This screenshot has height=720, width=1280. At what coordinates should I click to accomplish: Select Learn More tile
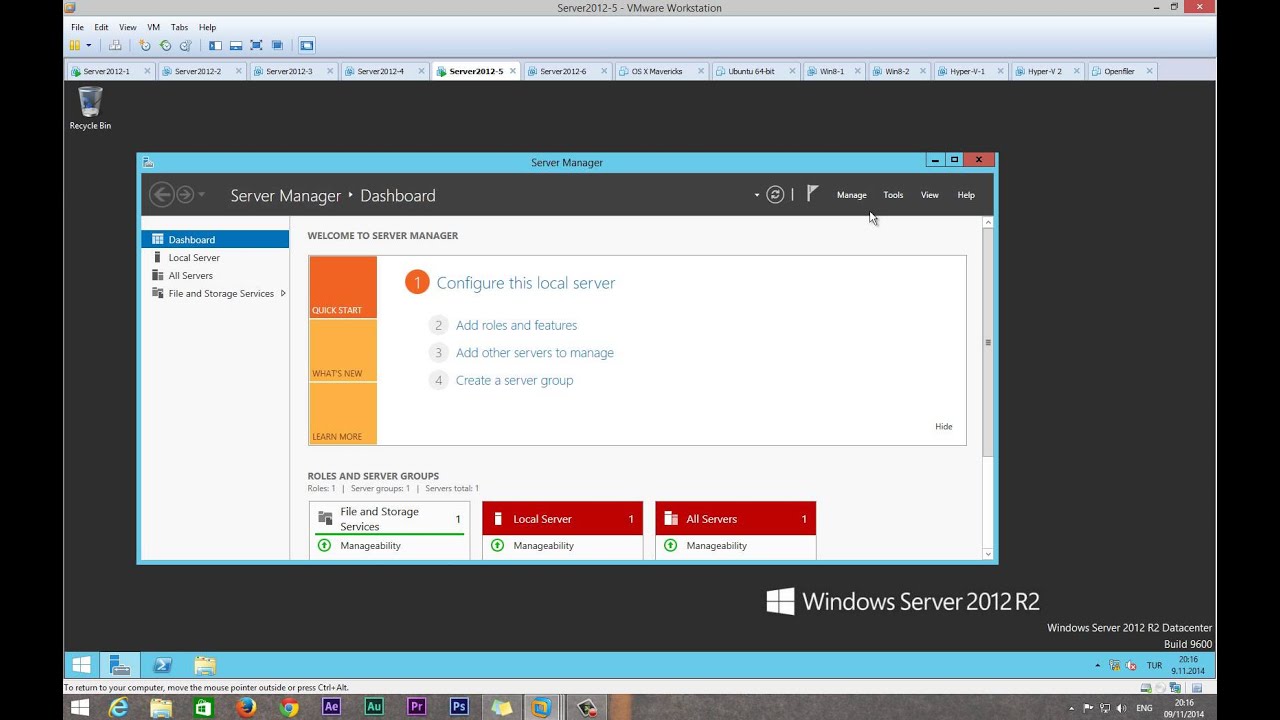[x=343, y=414]
